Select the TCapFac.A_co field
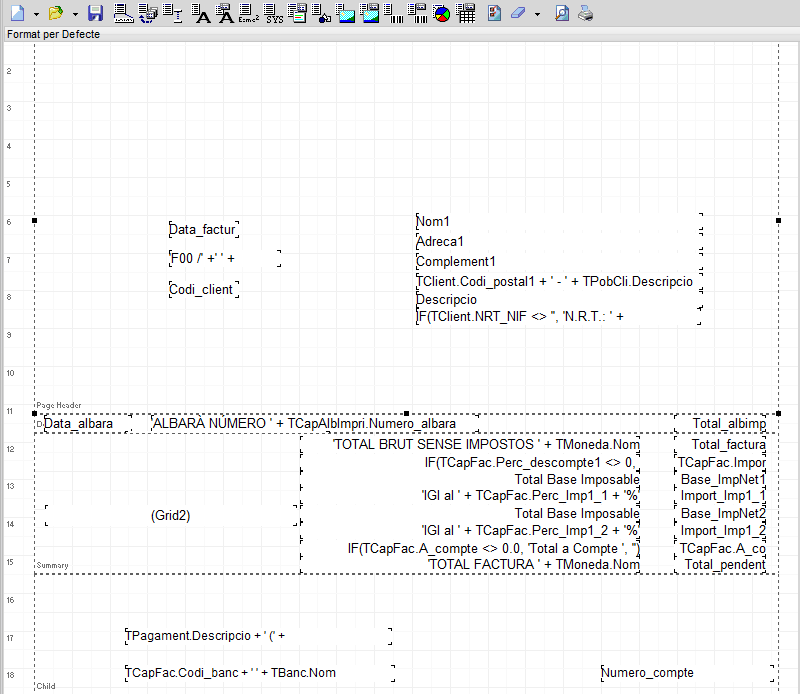 coord(720,549)
